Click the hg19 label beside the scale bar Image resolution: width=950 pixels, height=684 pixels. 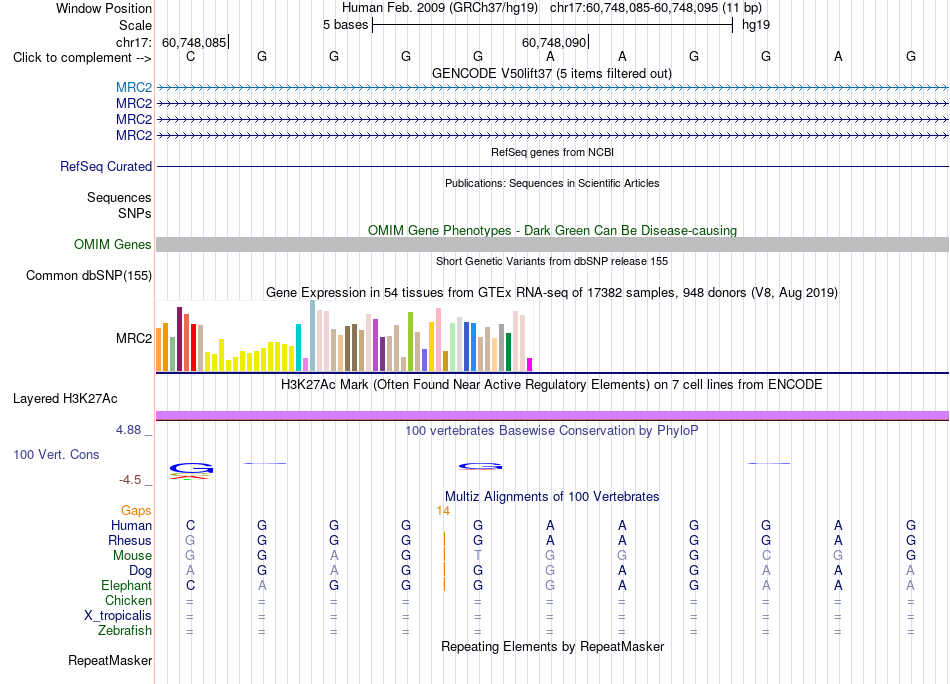756,25
